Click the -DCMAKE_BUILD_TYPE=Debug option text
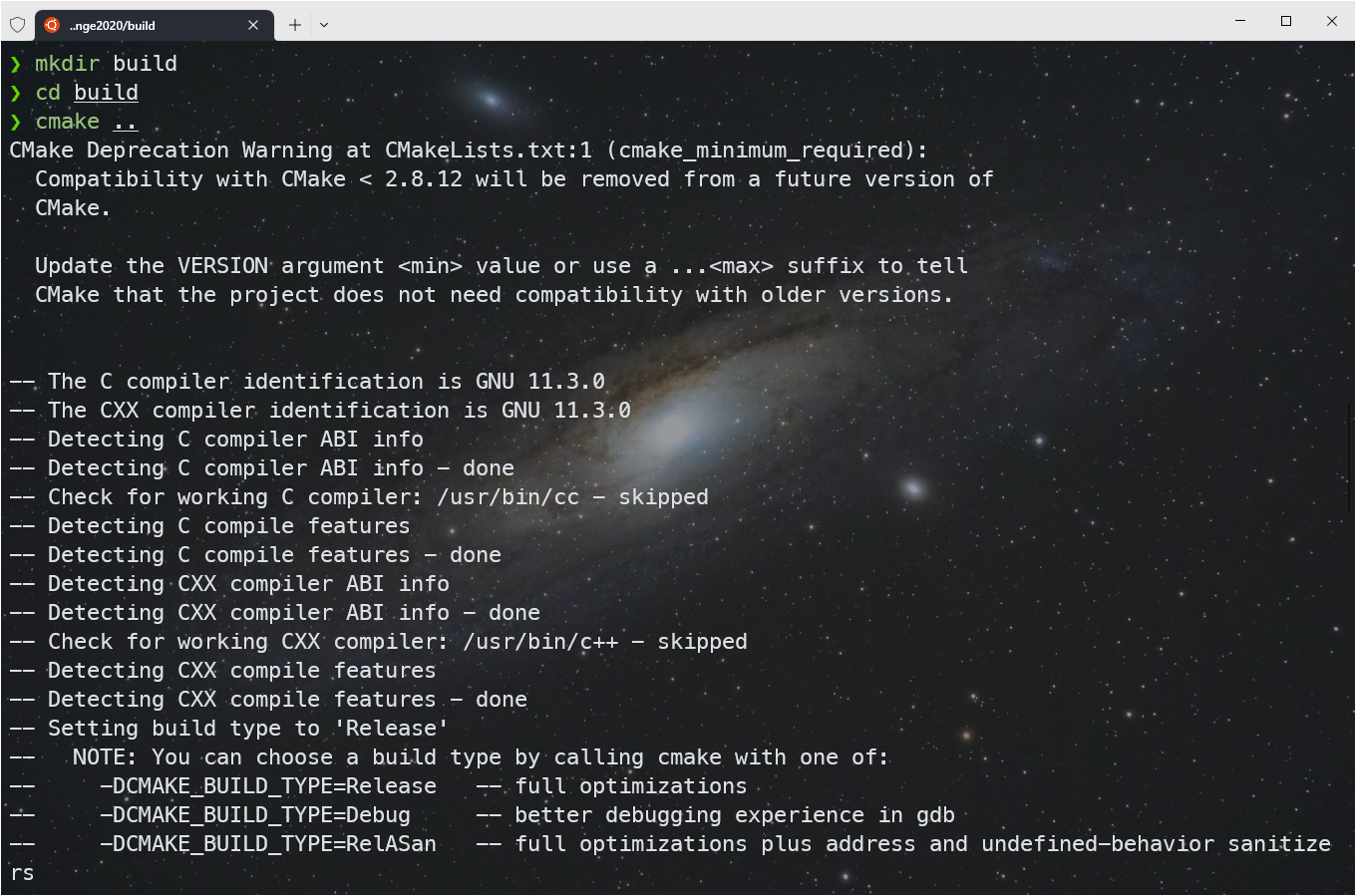1356x896 pixels. pos(255,815)
